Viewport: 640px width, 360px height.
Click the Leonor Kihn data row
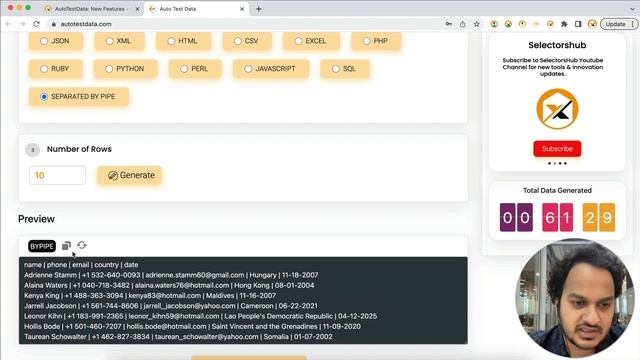pyautogui.click(x=200, y=316)
